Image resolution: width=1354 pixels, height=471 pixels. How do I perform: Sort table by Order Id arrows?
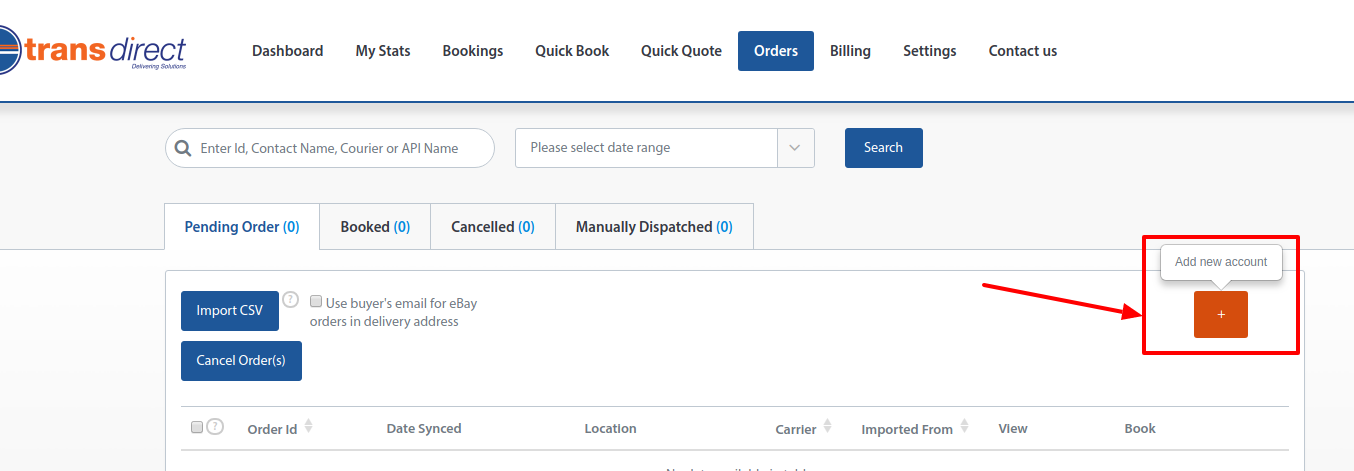[x=308, y=427]
